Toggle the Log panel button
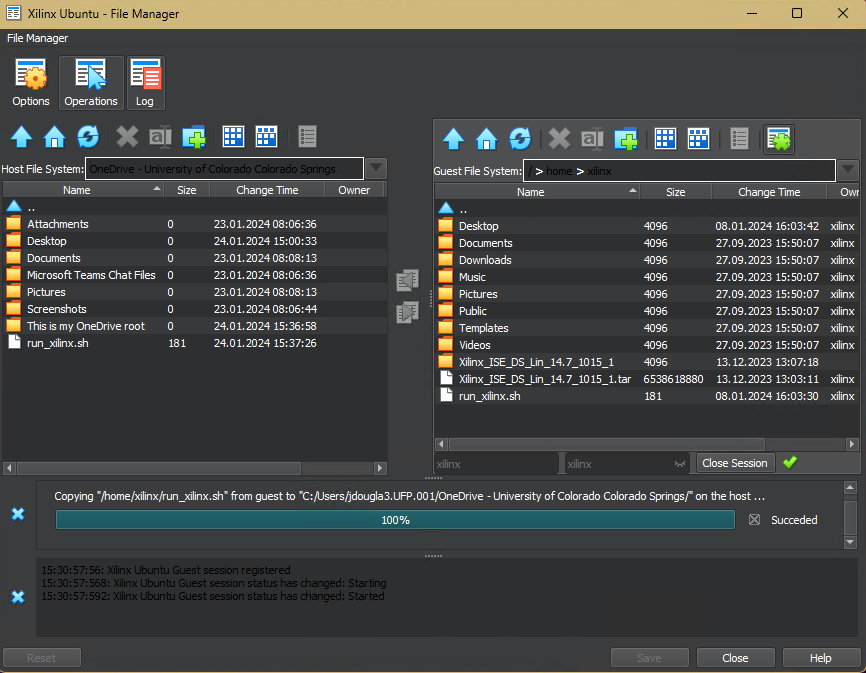This screenshot has width=866, height=673. click(145, 83)
